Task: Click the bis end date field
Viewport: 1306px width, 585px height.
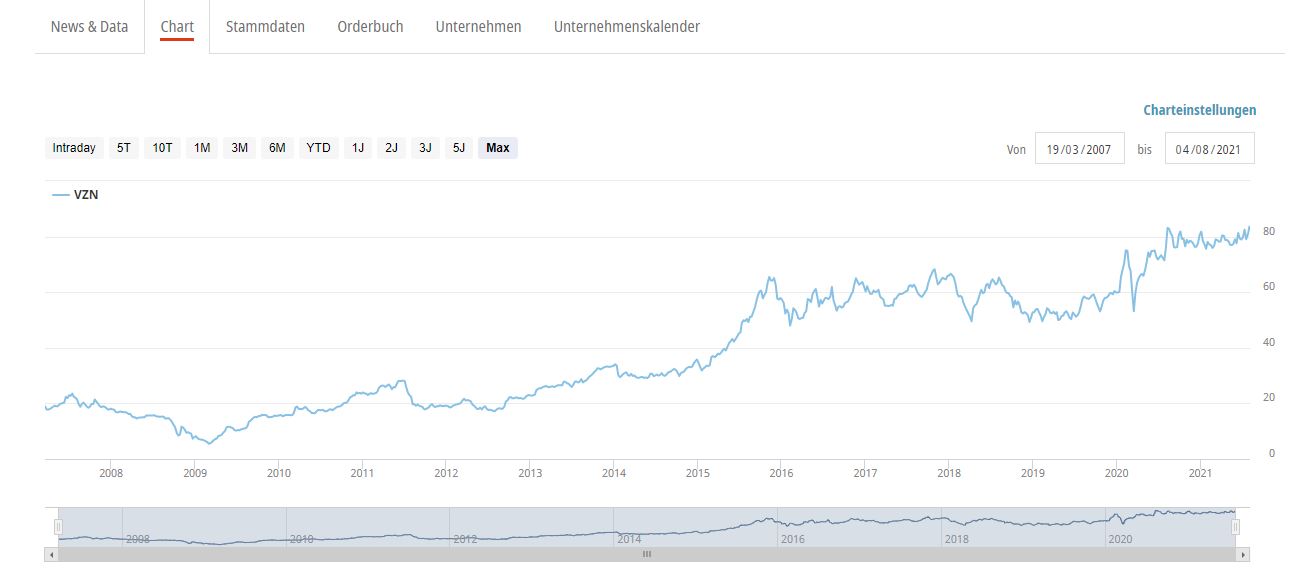Action: [1209, 149]
